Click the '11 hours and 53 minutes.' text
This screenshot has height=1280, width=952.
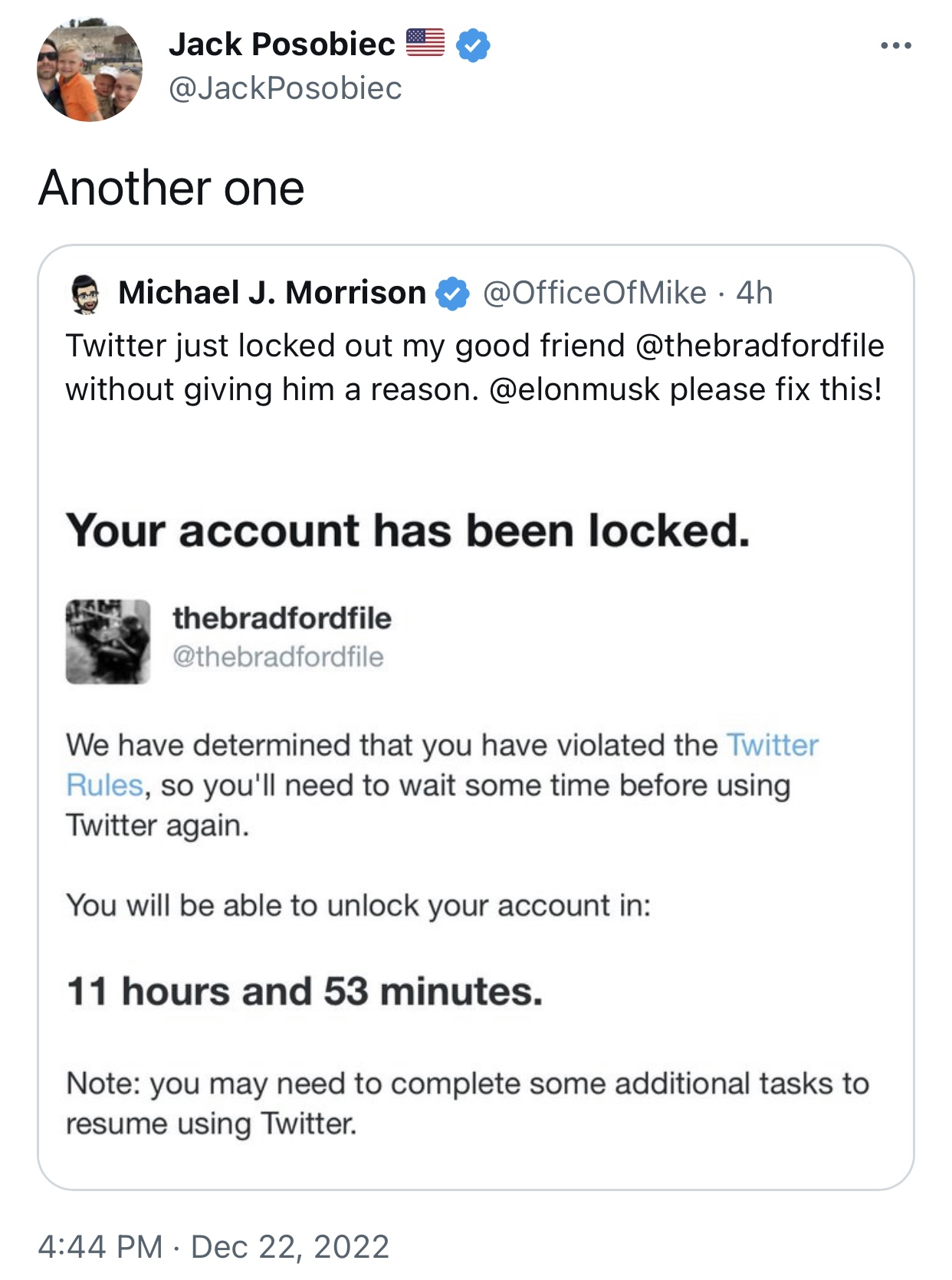pyautogui.click(x=305, y=991)
